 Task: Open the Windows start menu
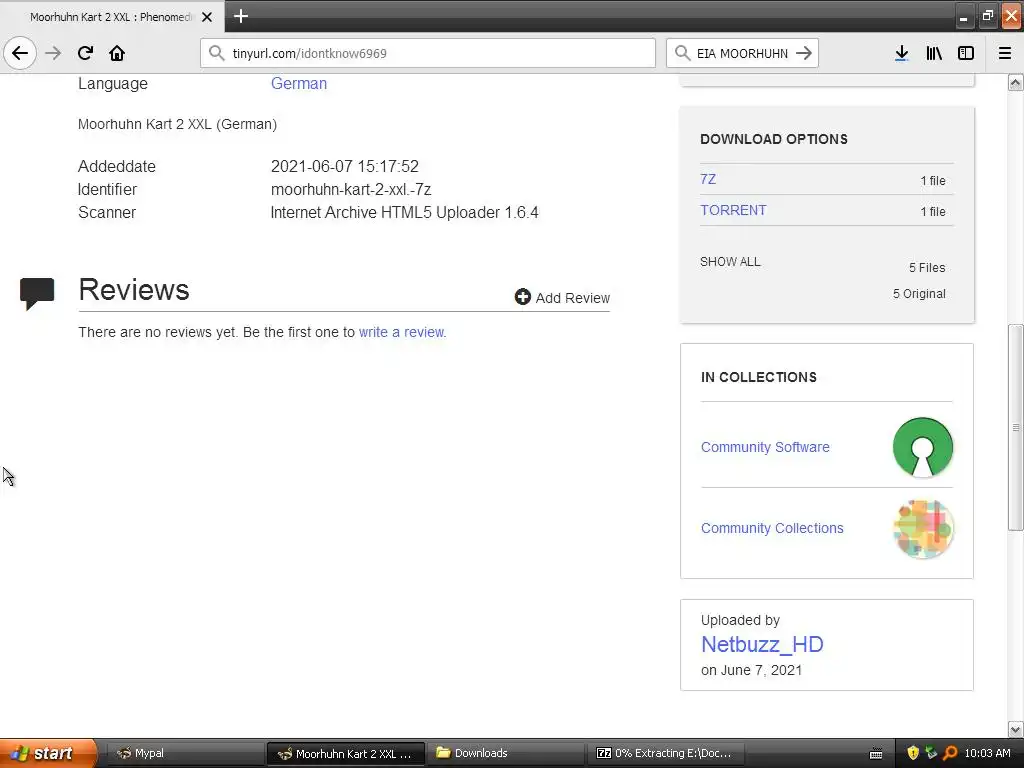click(47, 753)
